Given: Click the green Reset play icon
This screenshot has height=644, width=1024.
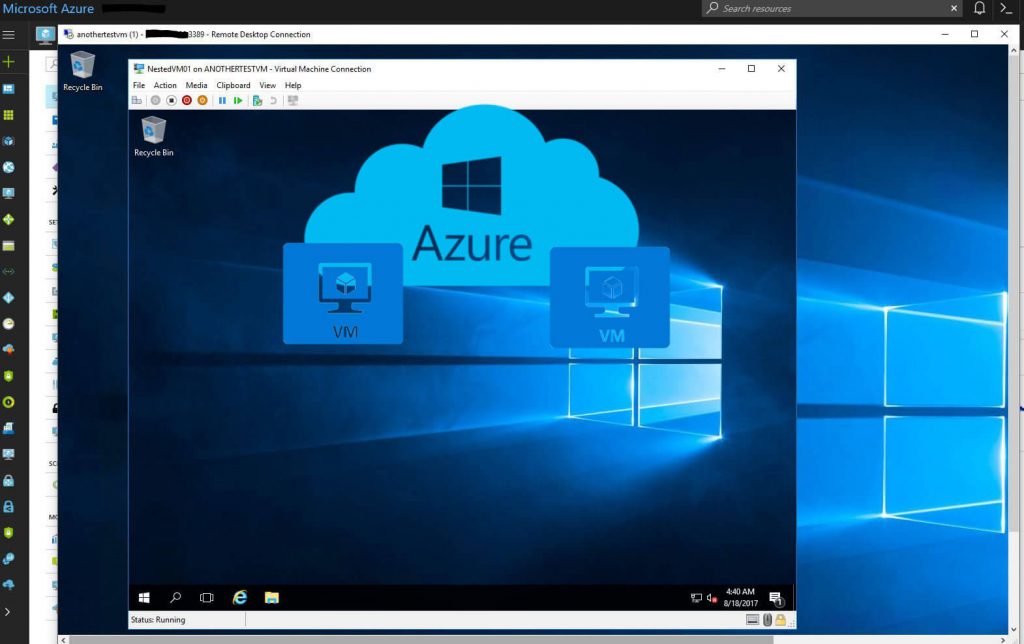Looking at the screenshot, I should pyautogui.click(x=238, y=100).
